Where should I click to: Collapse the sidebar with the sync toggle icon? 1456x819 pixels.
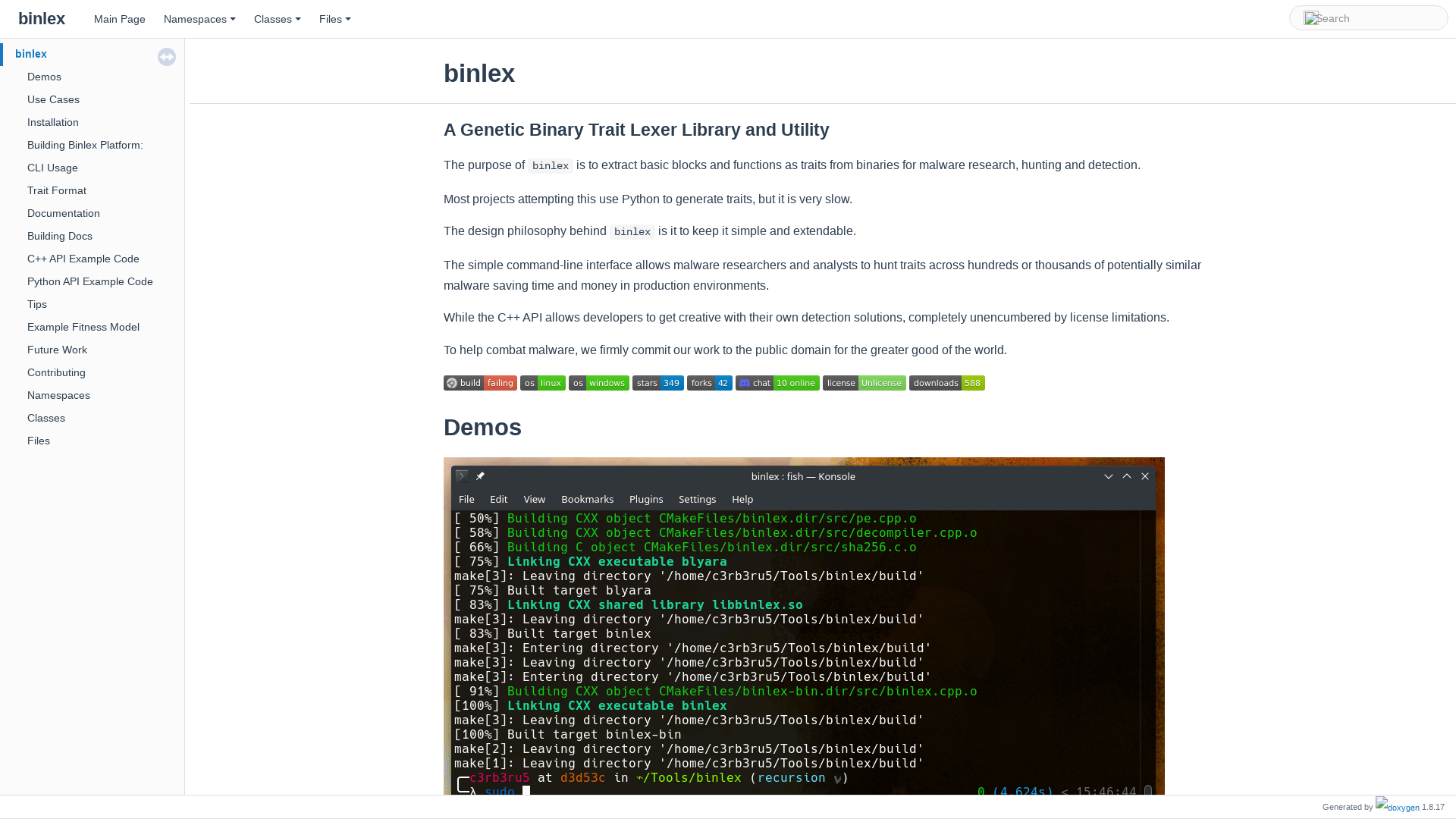click(167, 57)
